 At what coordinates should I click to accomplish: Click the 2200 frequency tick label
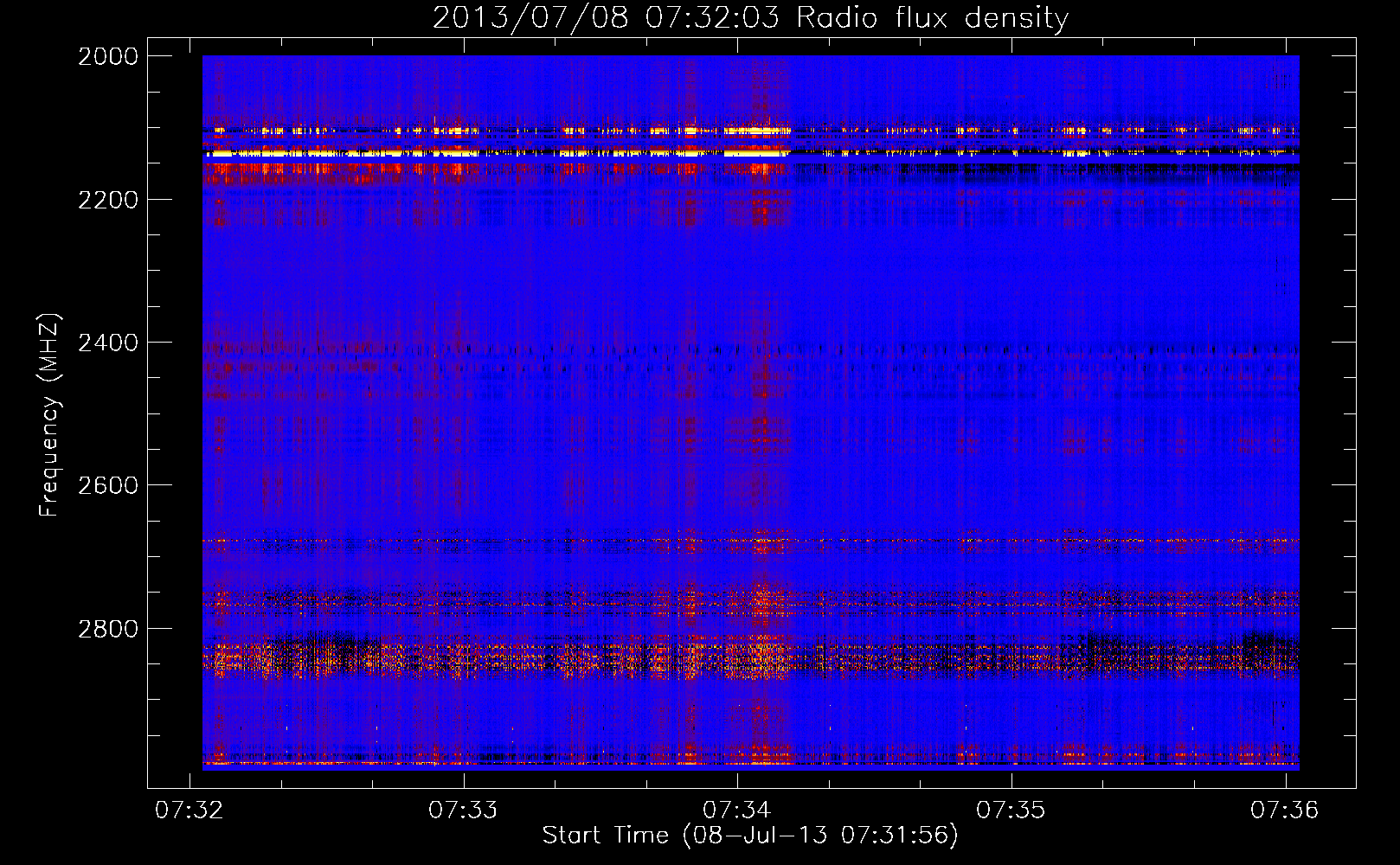(108, 200)
